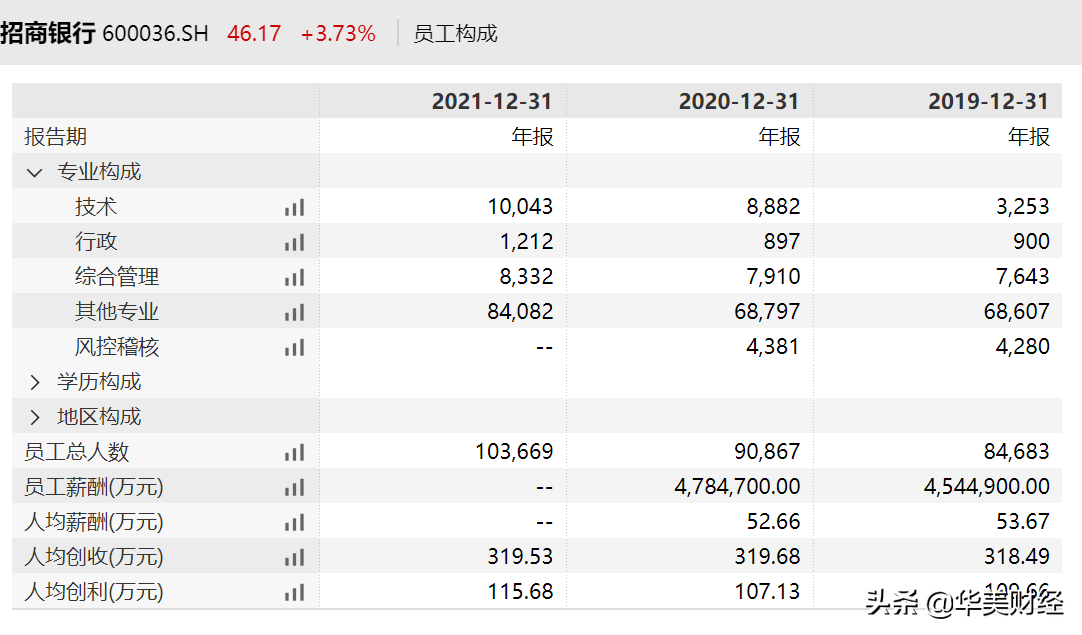Expand the 地区构成 section
The image size is (1082, 635).
(x=35, y=418)
